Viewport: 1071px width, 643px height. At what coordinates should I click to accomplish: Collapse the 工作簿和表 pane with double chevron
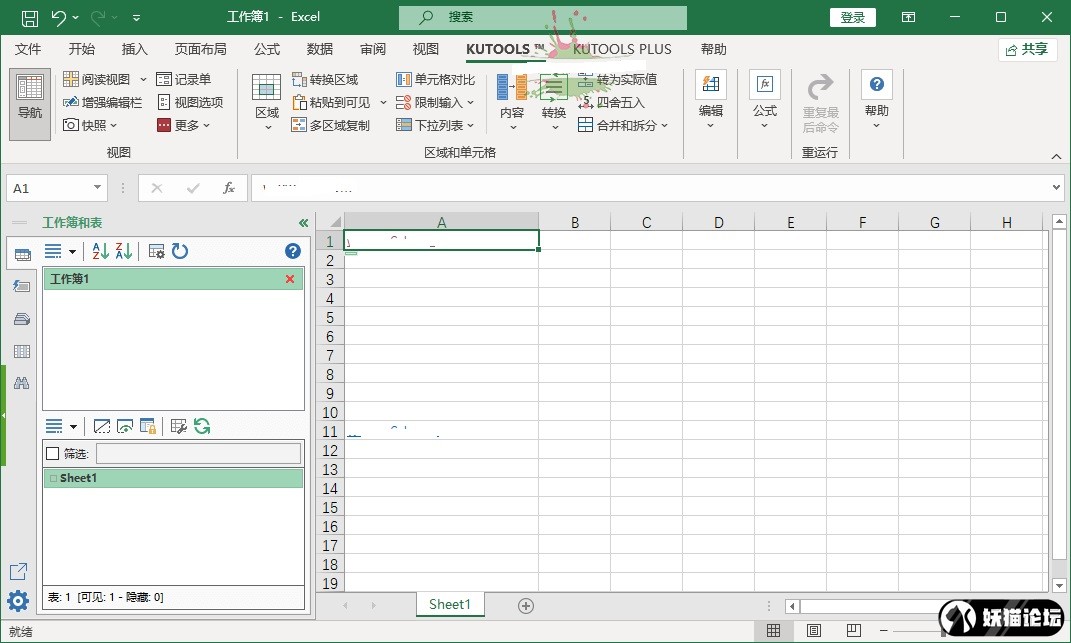click(303, 223)
